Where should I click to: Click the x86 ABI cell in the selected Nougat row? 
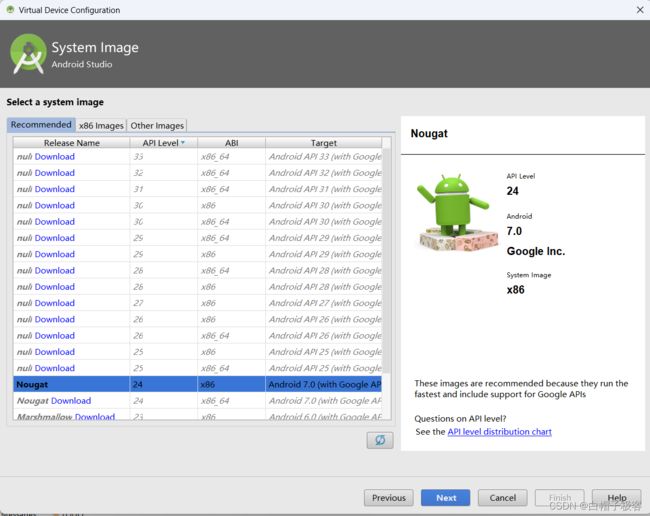click(231, 384)
